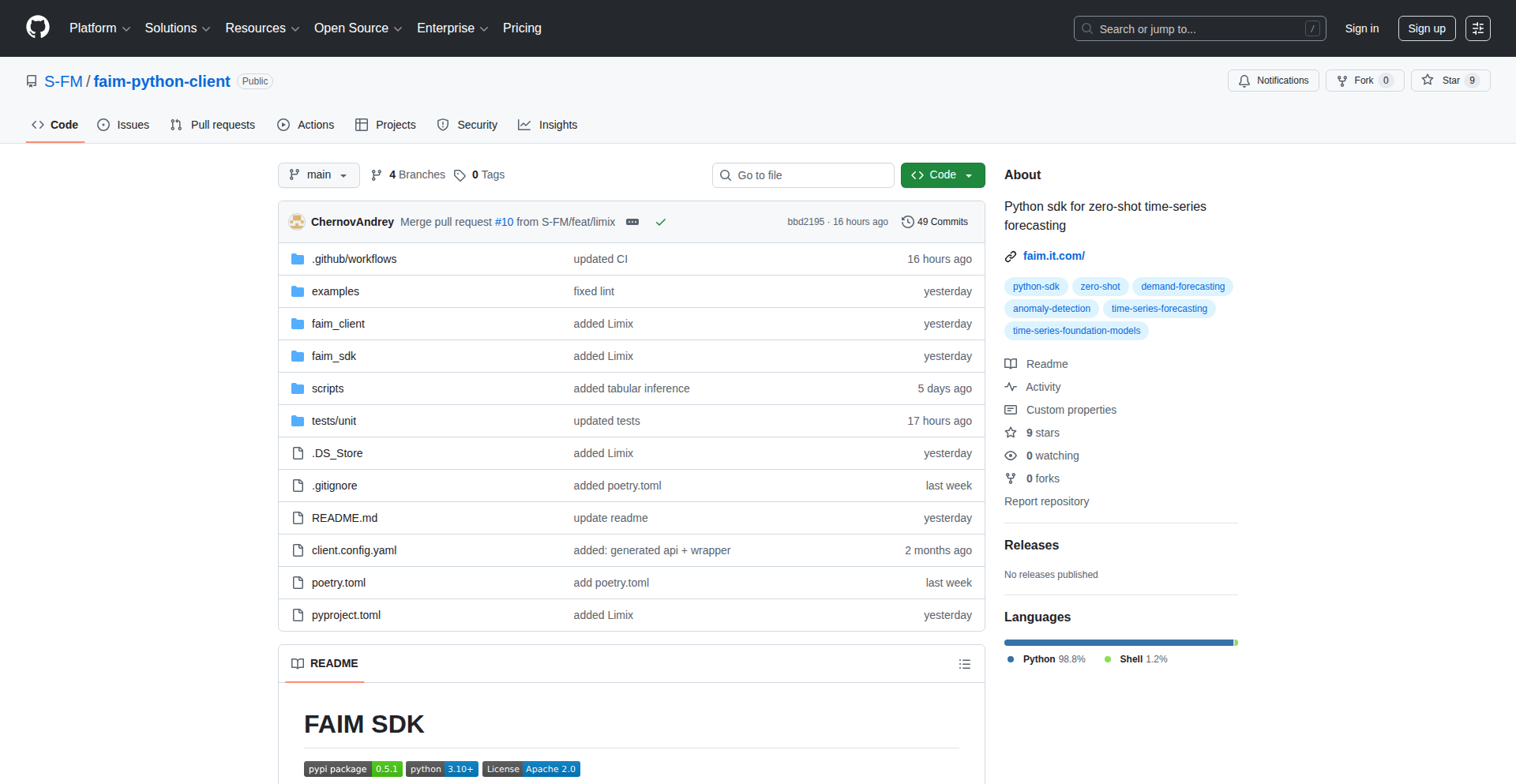Open the examples folder
This screenshot has width=1516, height=784.
(336, 291)
